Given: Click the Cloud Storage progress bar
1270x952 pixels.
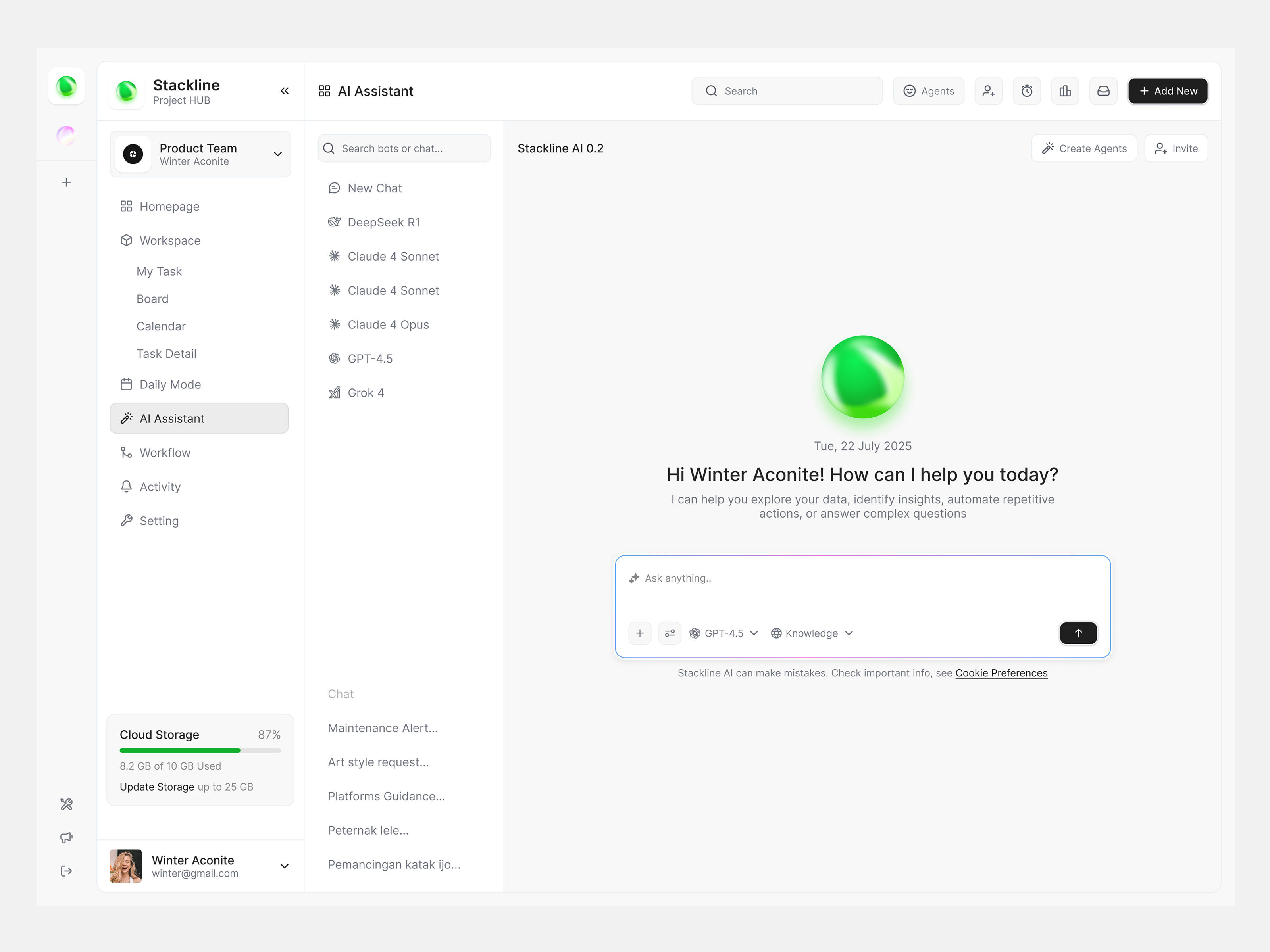Looking at the screenshot, I should point(200,750).
